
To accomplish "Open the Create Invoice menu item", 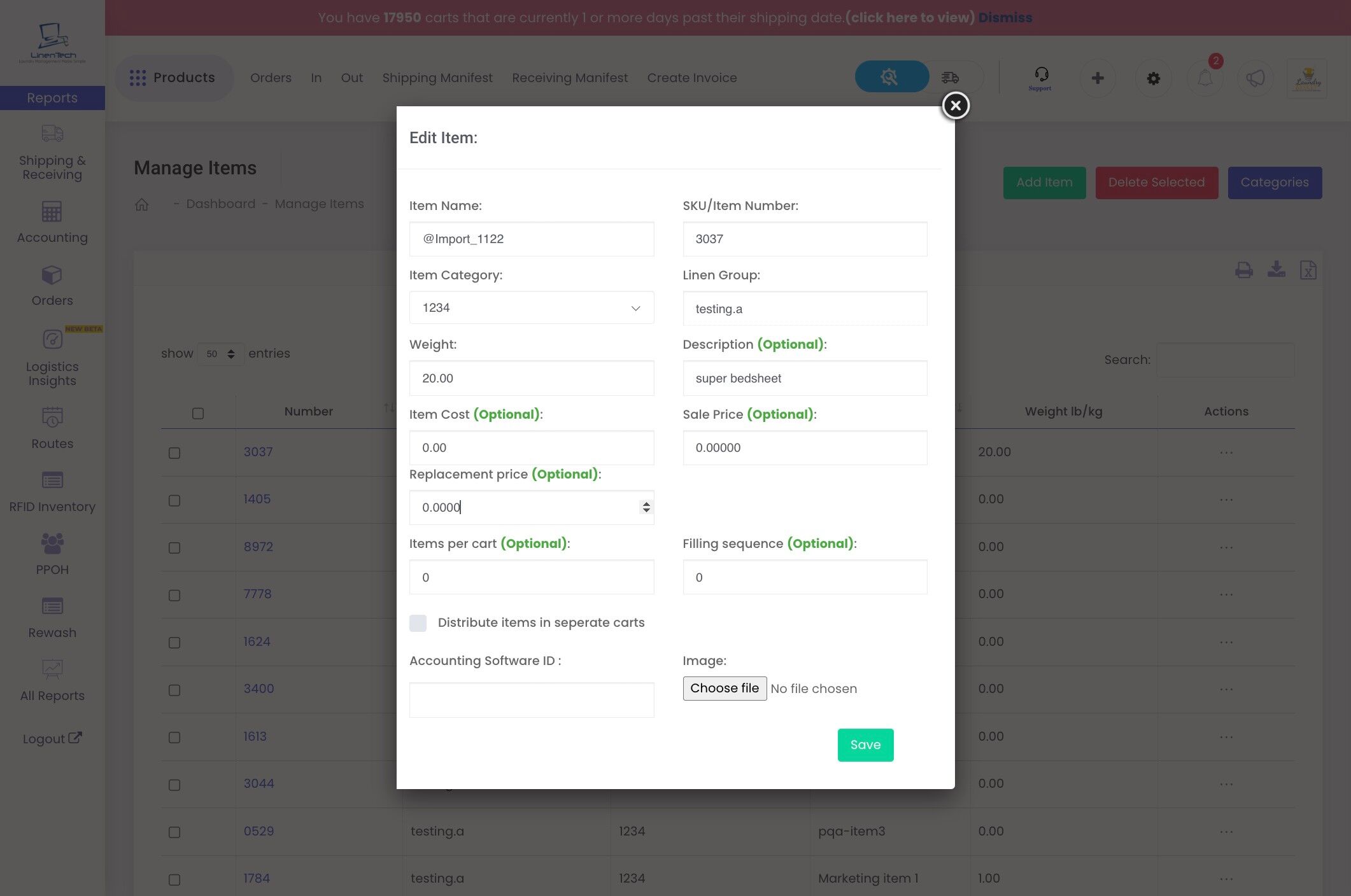I will [691, 78].
